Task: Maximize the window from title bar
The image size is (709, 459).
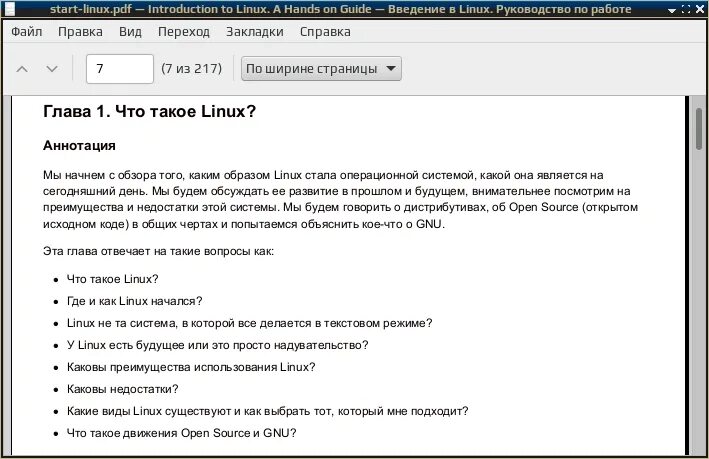Action: (686, 9)
